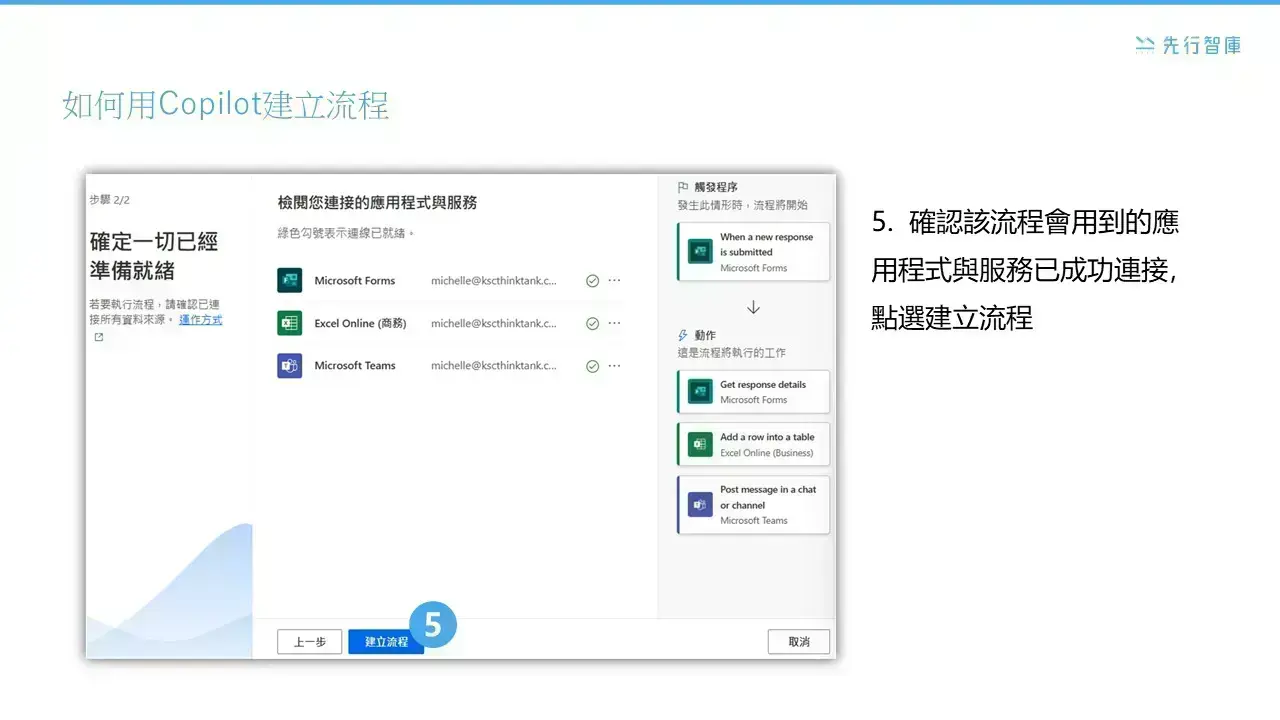Select the 'Get response details' action card
The width and height of the screenshot is (1280, 720).
754,392
